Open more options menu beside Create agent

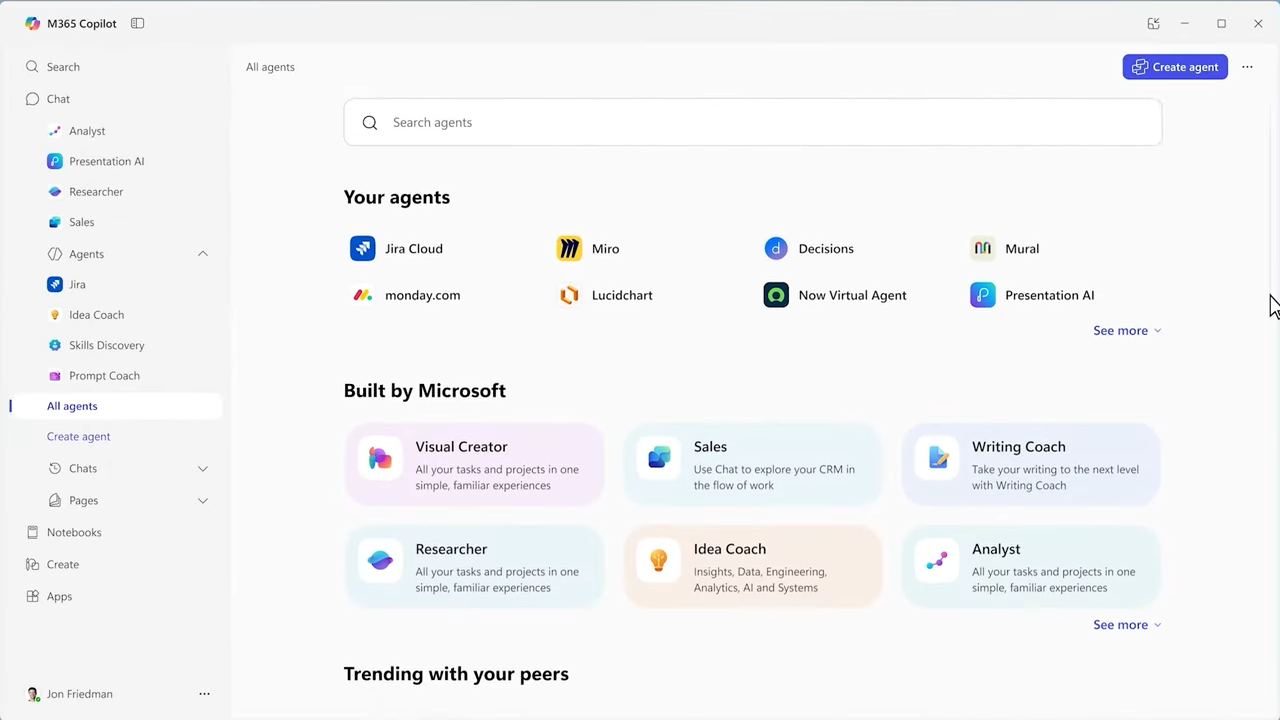(1247, 67)
